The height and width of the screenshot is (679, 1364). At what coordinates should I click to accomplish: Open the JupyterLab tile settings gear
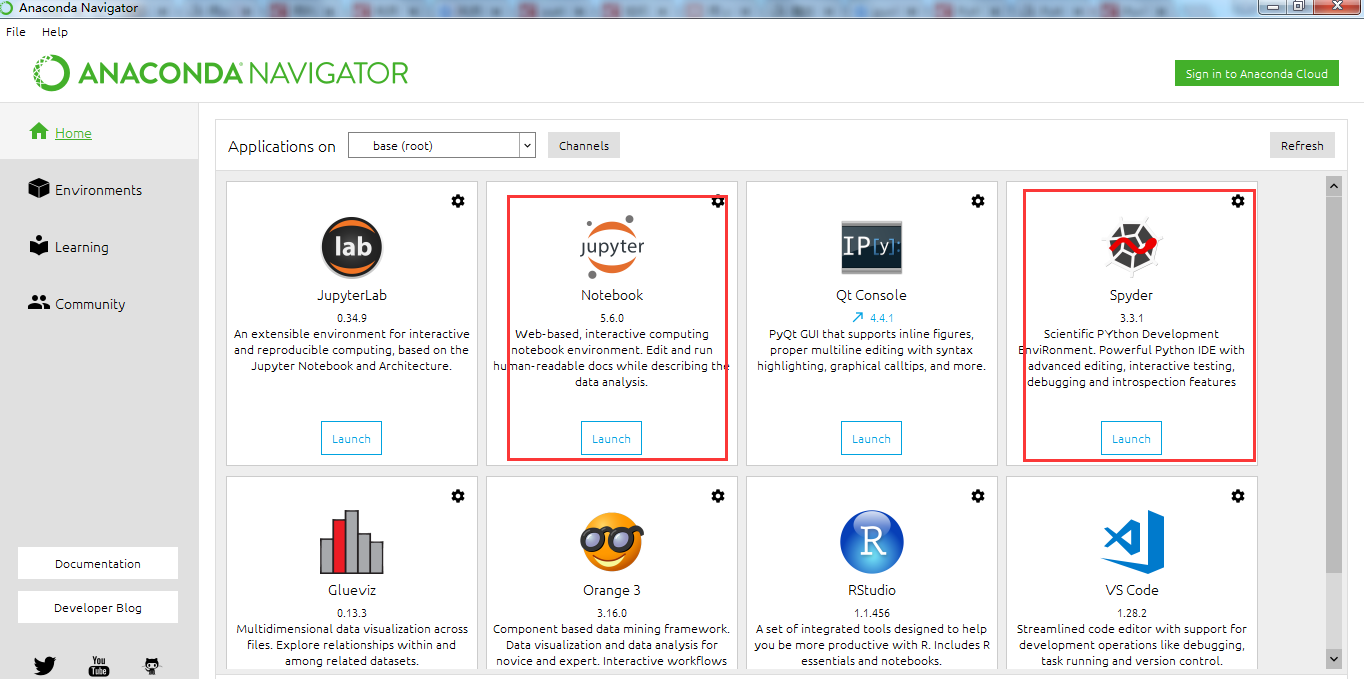(458, 201)
